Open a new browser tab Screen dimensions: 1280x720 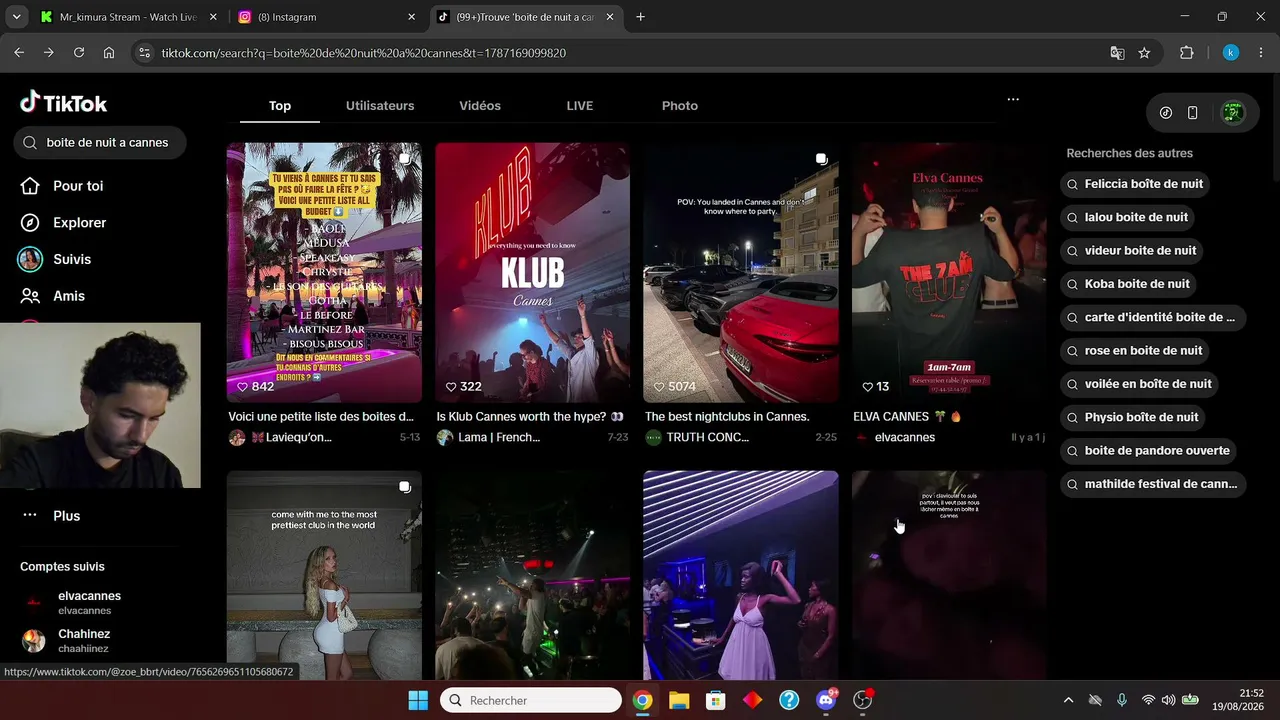click(x=641, y=17)
